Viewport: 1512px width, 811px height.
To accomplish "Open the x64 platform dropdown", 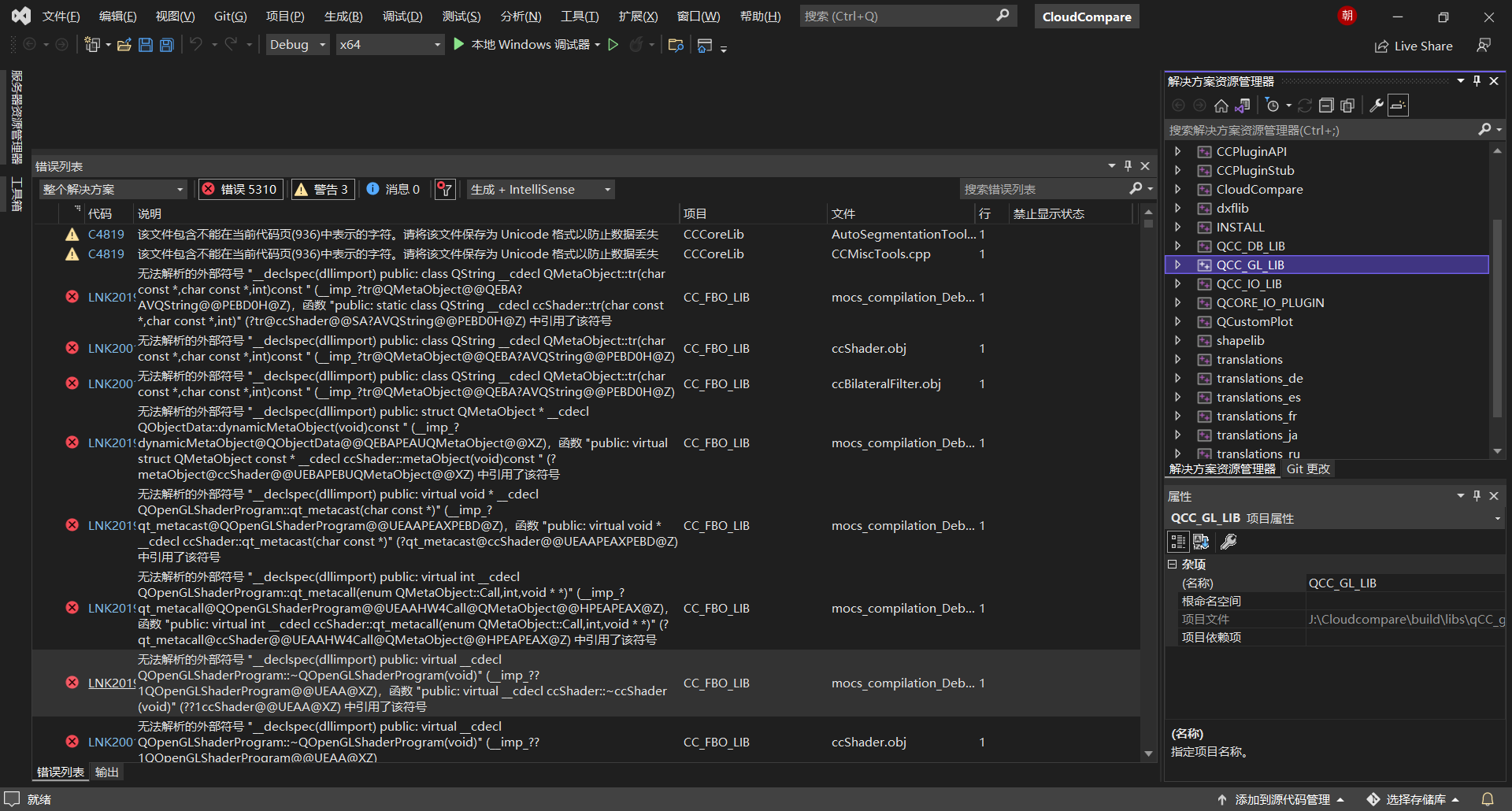I will click(x=390, y=45).
